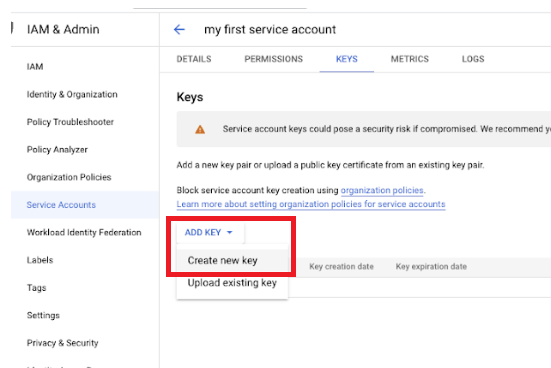View the METRICS tab
551x368 pixels.
coord(410,59)
